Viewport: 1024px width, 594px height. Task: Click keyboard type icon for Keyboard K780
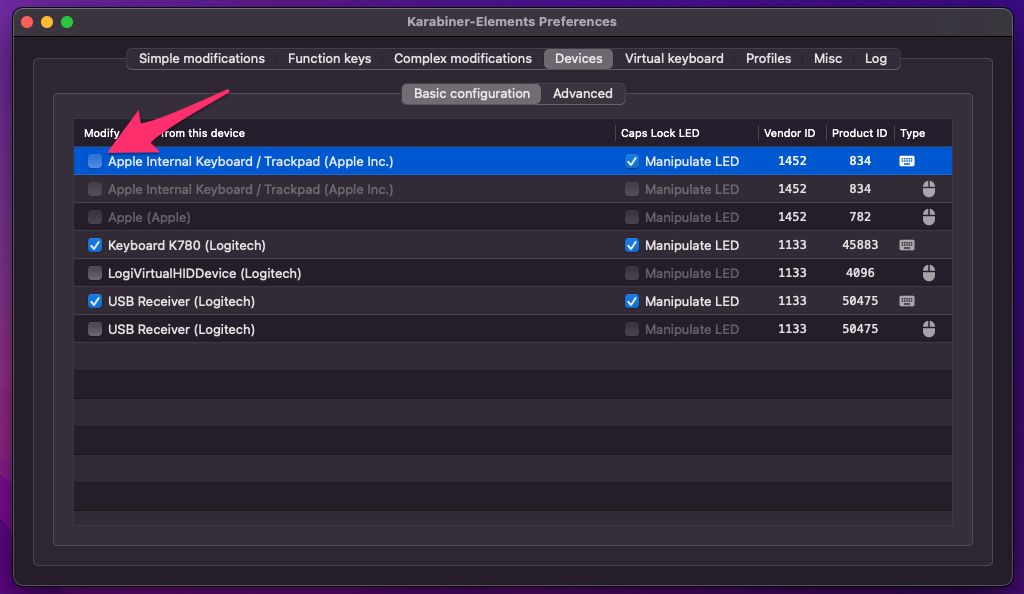(x=906, y=245)
